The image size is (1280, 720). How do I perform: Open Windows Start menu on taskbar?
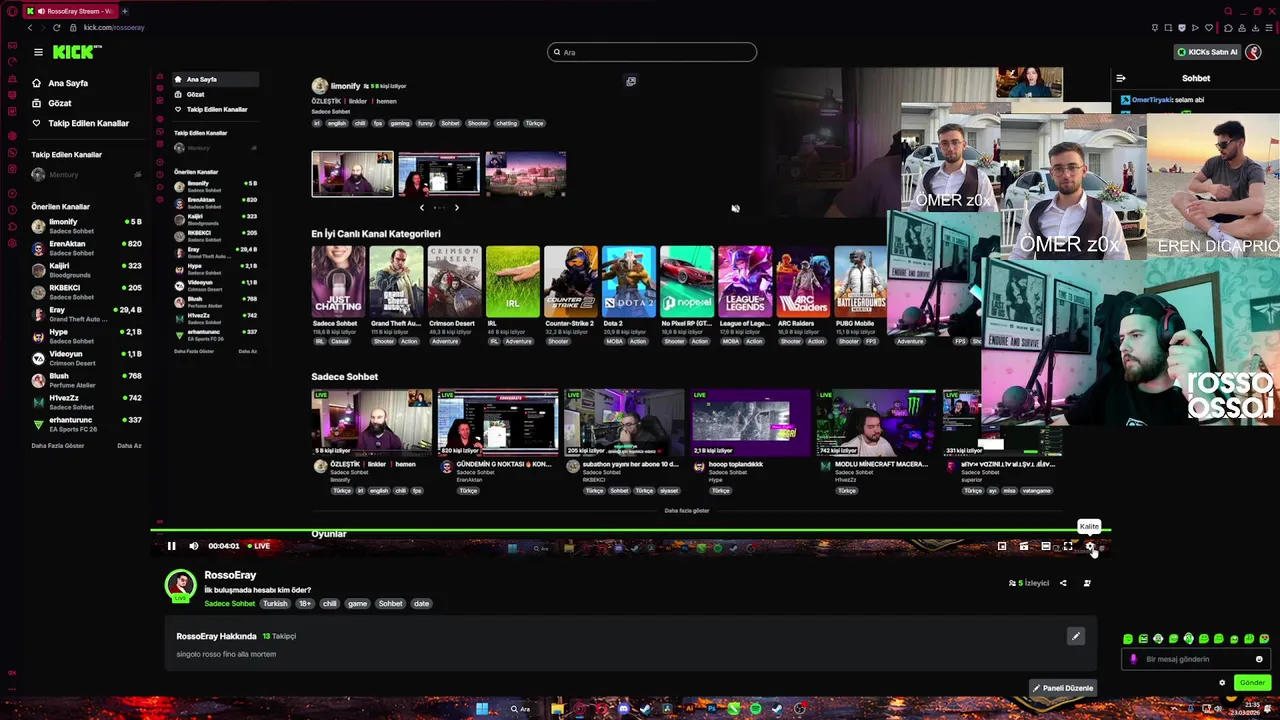click(482, 709)
